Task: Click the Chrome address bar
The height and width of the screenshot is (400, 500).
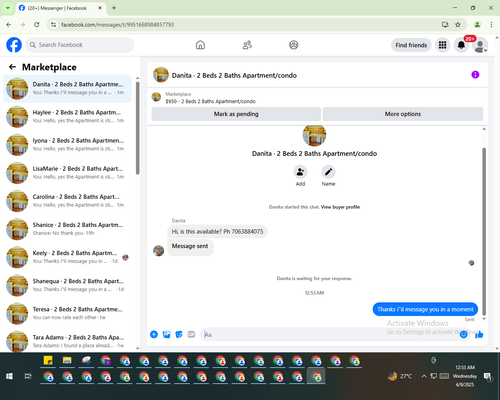Action: [x=247, y=24]
